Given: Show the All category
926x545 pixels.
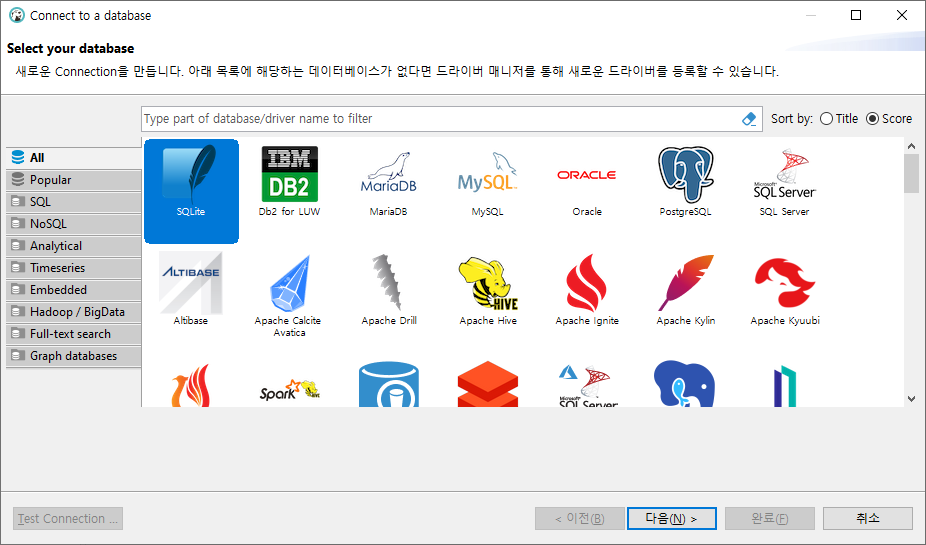Looking at the screenshot, I should (74, 158).
